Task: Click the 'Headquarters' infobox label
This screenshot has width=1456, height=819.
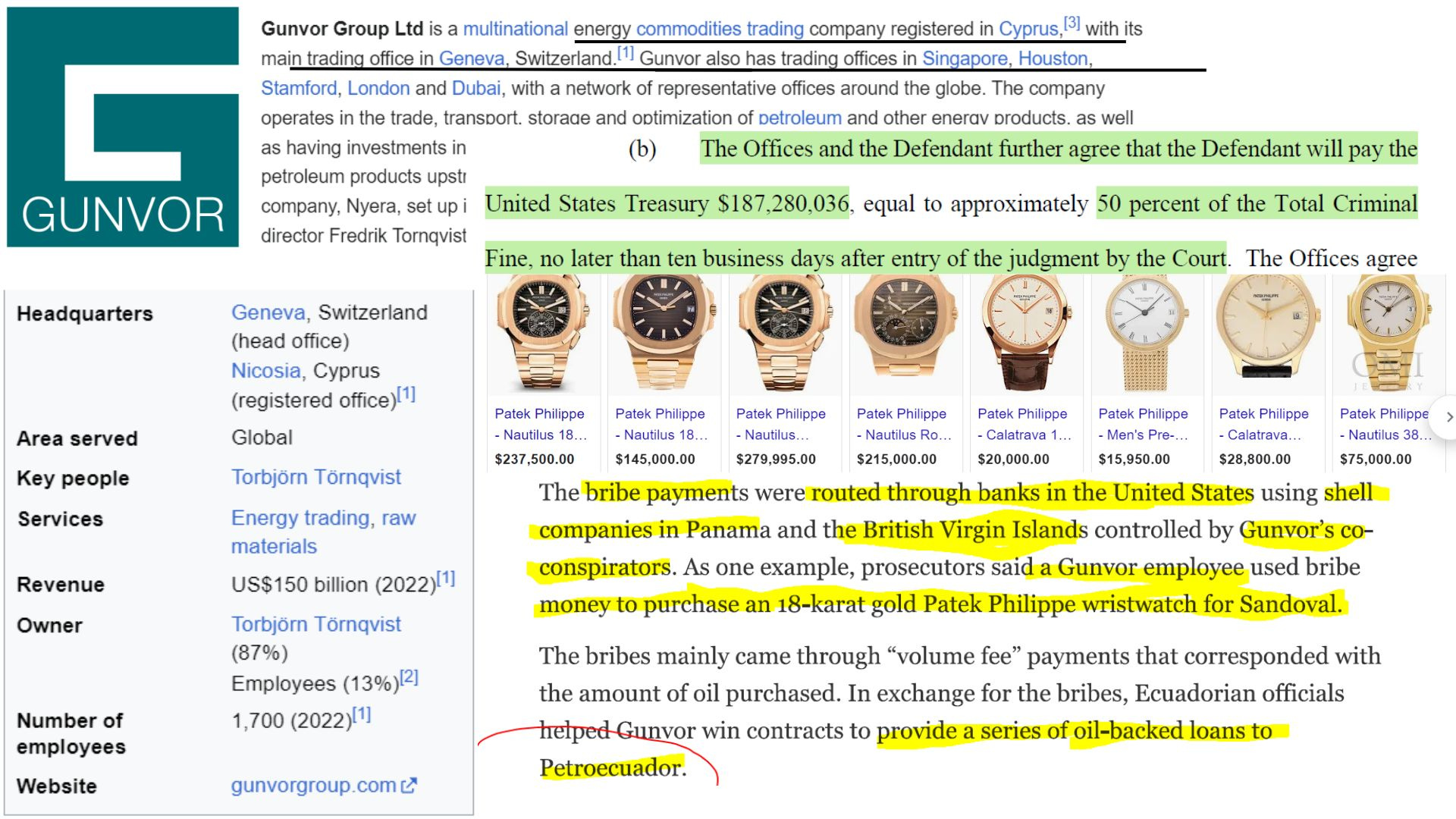Action: 85,313
